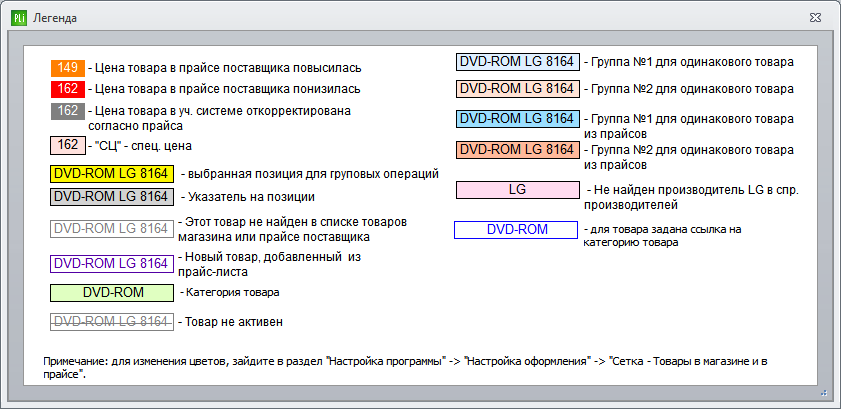841x409 pixels.
Task: Click the 'Легенда' window title
Action: pyautogui.click(x=55, y=18)
